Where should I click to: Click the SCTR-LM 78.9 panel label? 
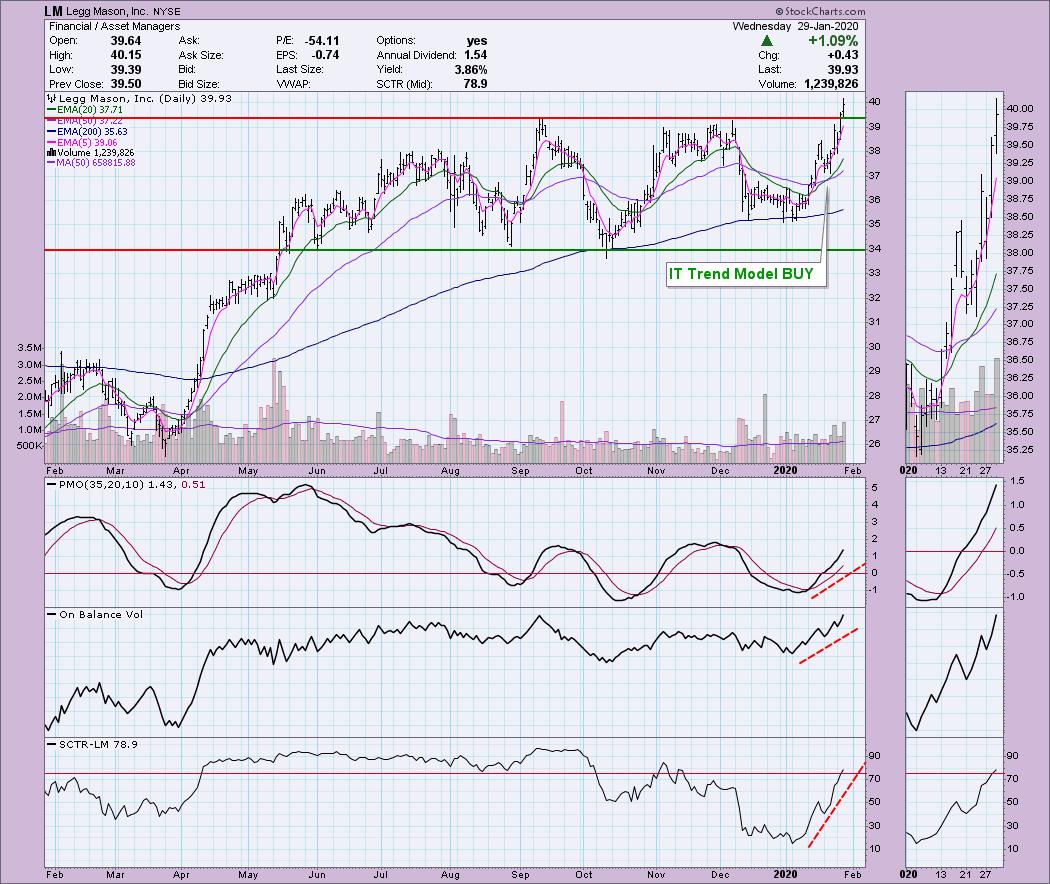click(92, 744)
